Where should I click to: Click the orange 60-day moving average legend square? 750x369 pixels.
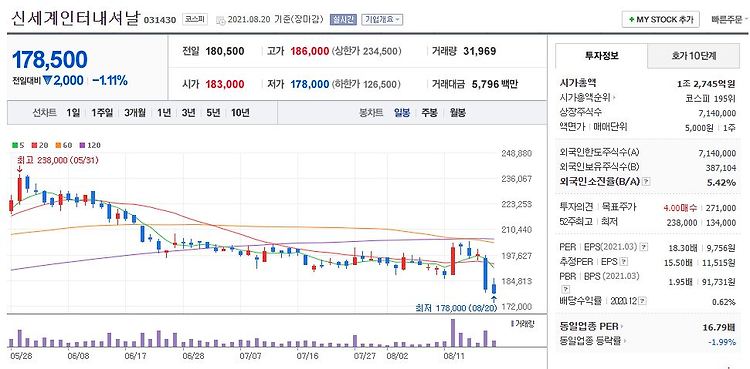click(x=58, y=145)
